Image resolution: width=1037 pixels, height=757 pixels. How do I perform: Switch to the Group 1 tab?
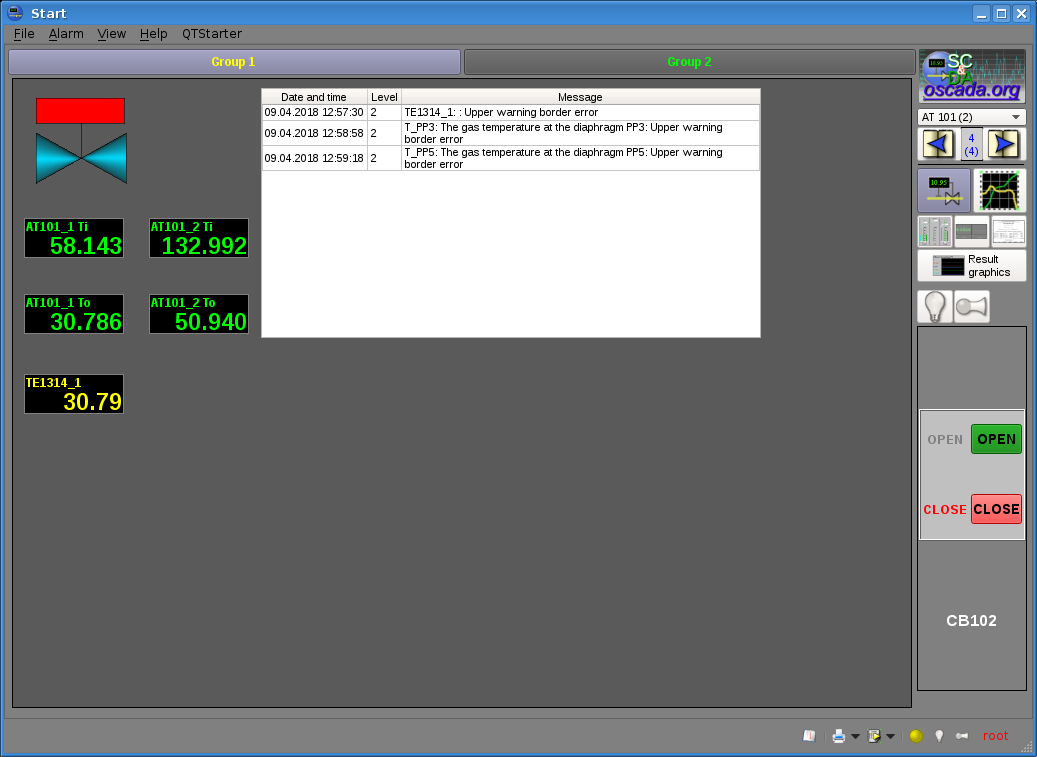tap(234, 61)
